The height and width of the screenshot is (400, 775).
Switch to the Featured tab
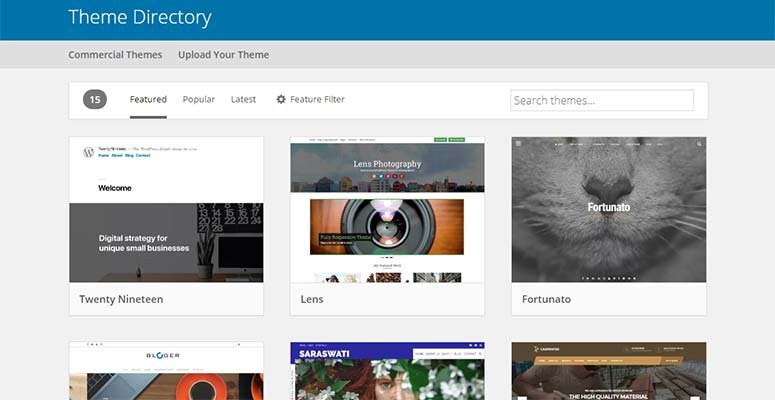pyautogui.click(x=148, y=99)
